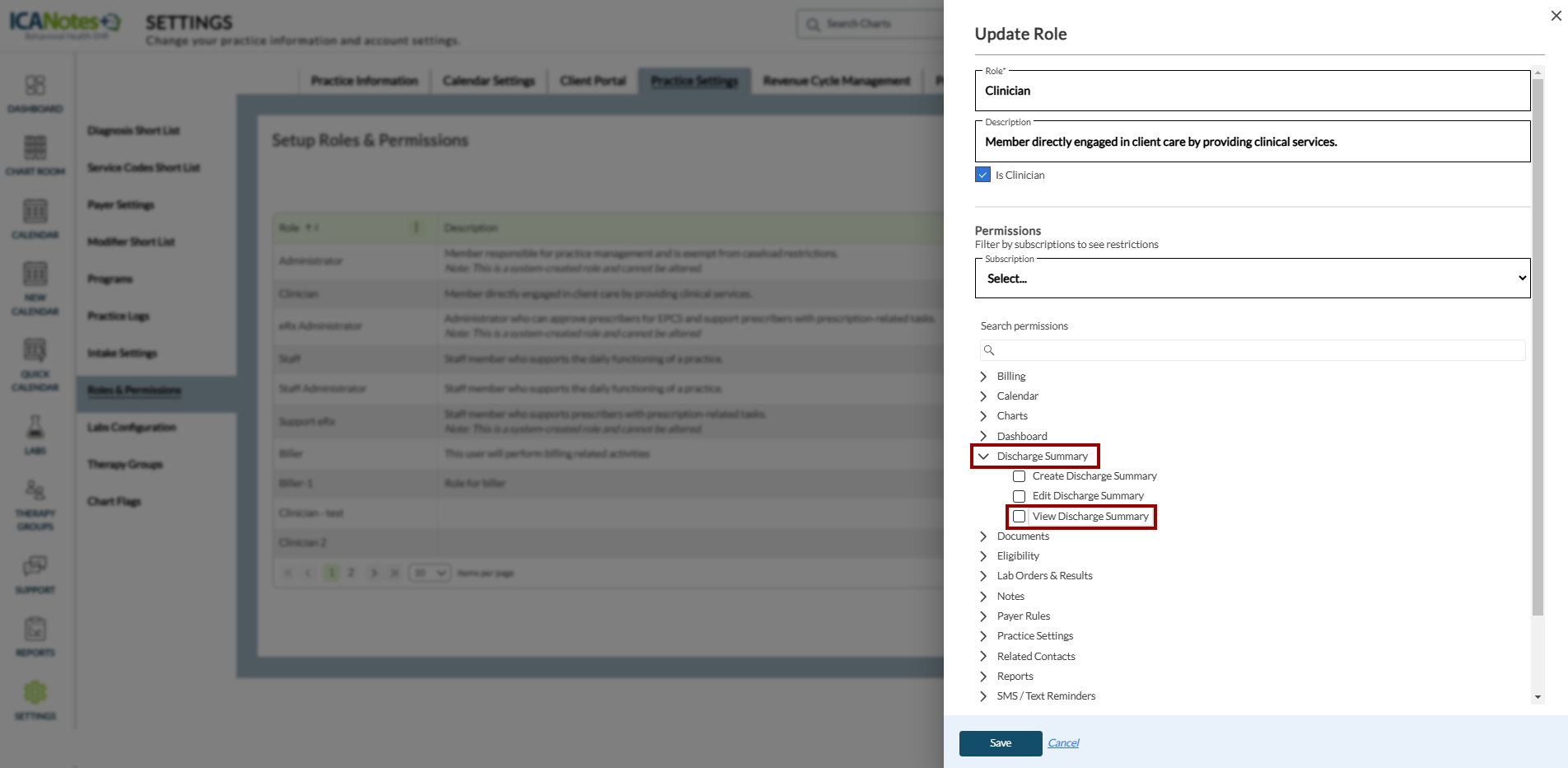This screenshot has height=768, width=1568.
Task: Open the Labs flask icon
Action: pyautogui.click(x=35, y=427)
